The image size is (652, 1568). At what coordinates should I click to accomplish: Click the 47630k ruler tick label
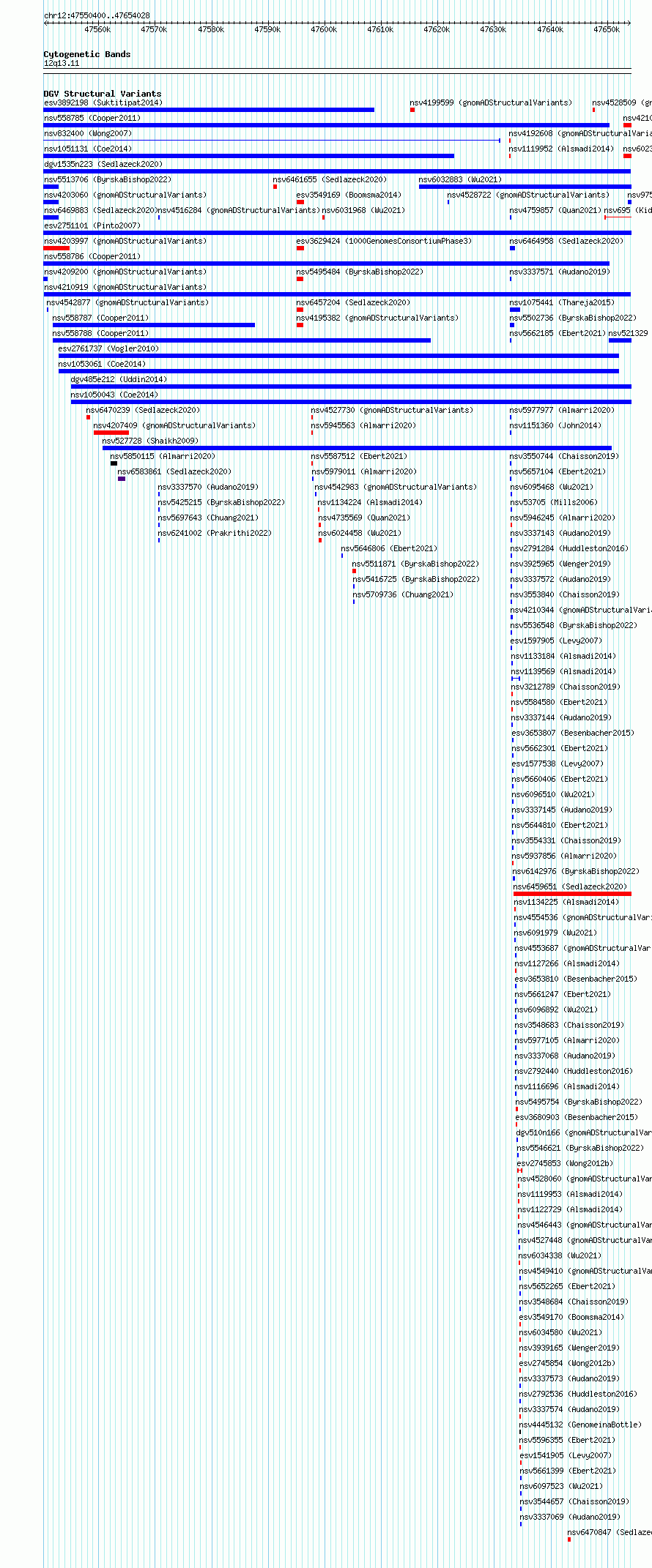point(493,30)
